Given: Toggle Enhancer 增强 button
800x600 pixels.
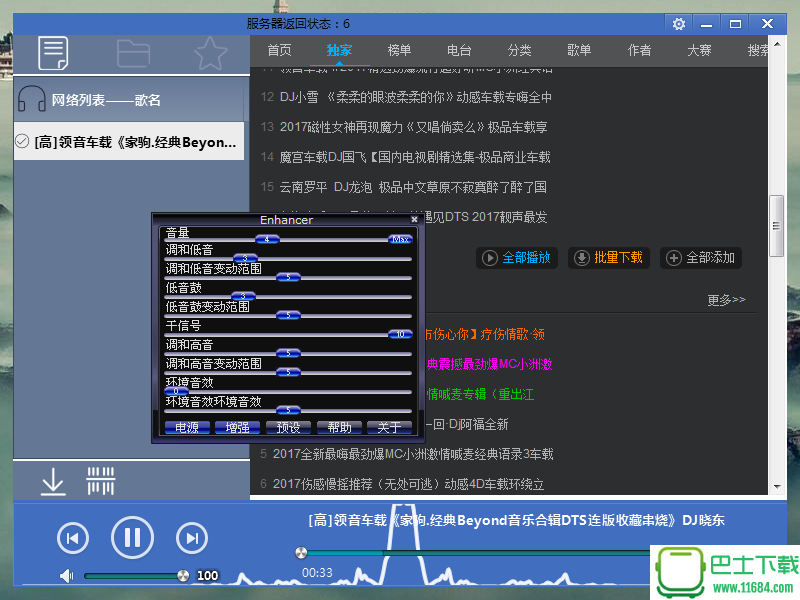Looking at the screenshot, I should [x=237, y=427].
